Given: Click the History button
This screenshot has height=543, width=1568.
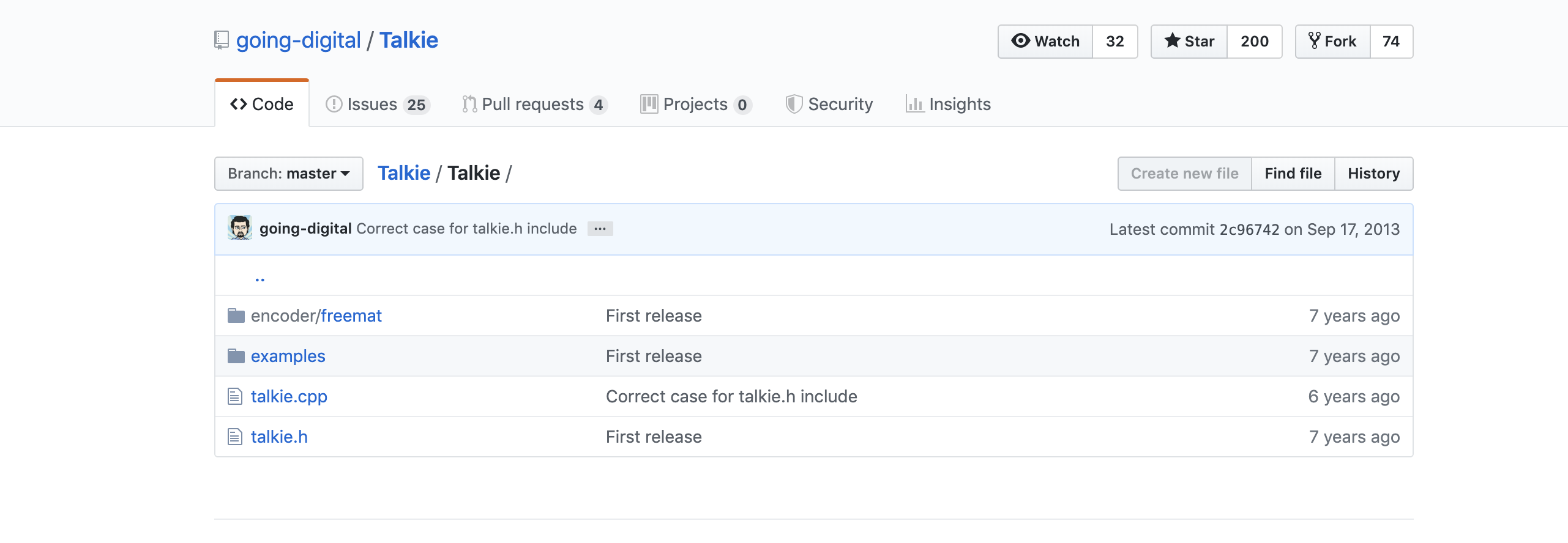Looking at the screenshot, I should [x=1374, y=174].
